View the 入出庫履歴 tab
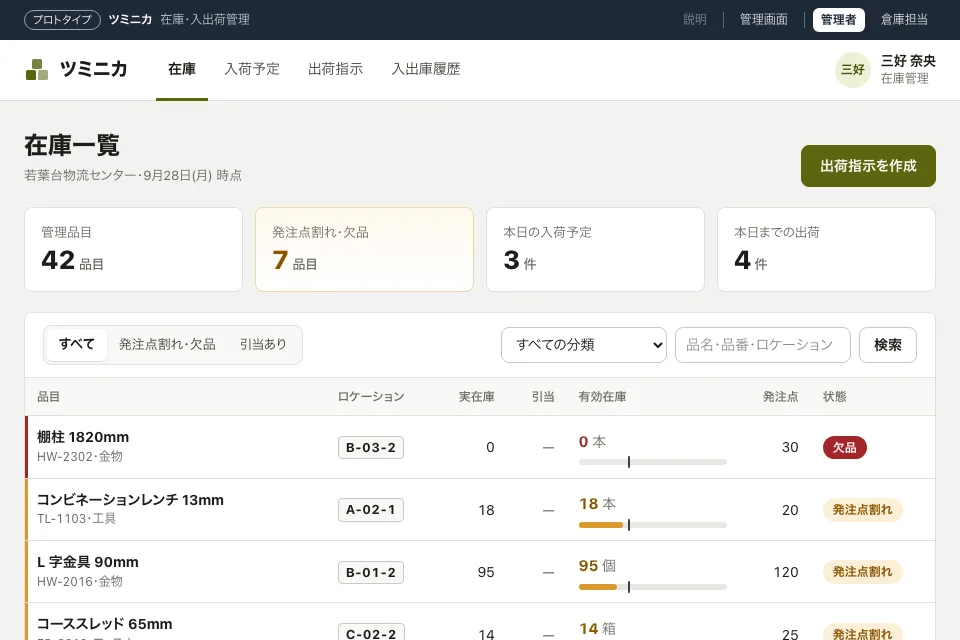This screenshot has height=640, width=960. 426,69
